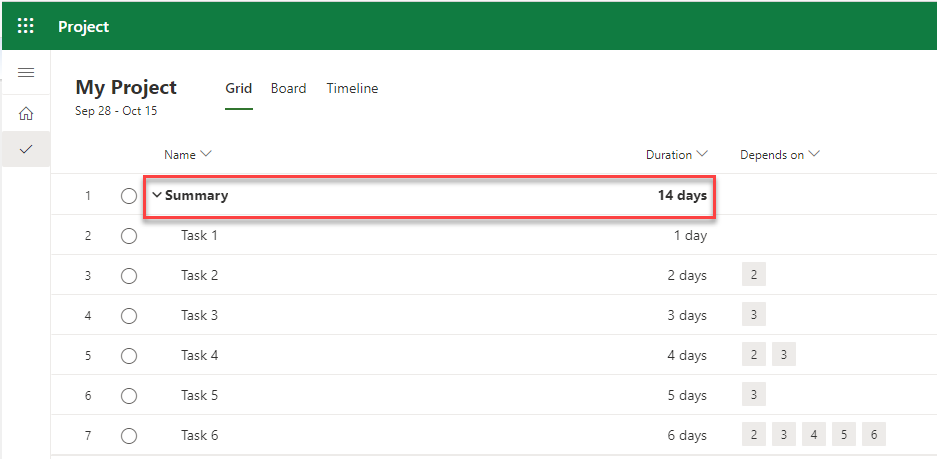Click the Project app name in header
This screenshot has height=459, width=937.
point(84,27)
